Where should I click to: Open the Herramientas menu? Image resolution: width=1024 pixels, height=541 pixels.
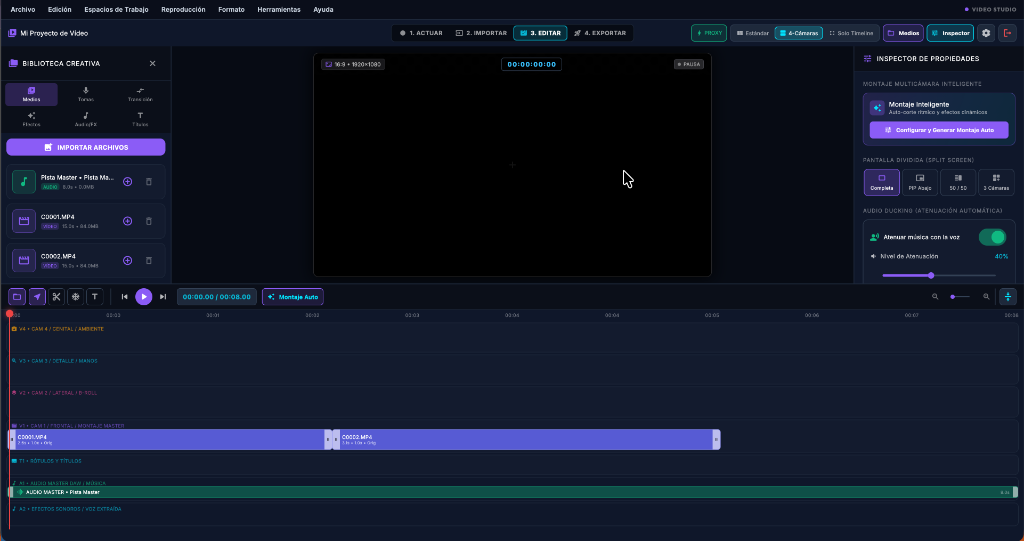point(279,9)
